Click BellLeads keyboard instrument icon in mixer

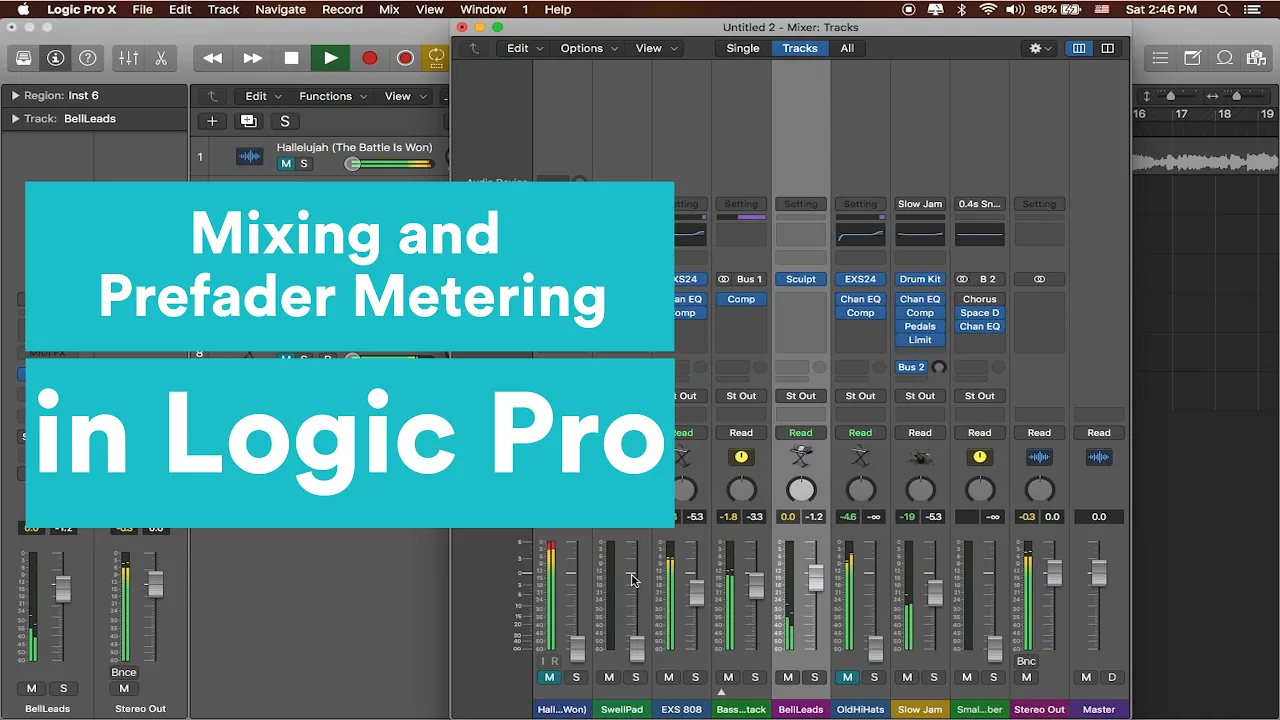coord(800,457)
